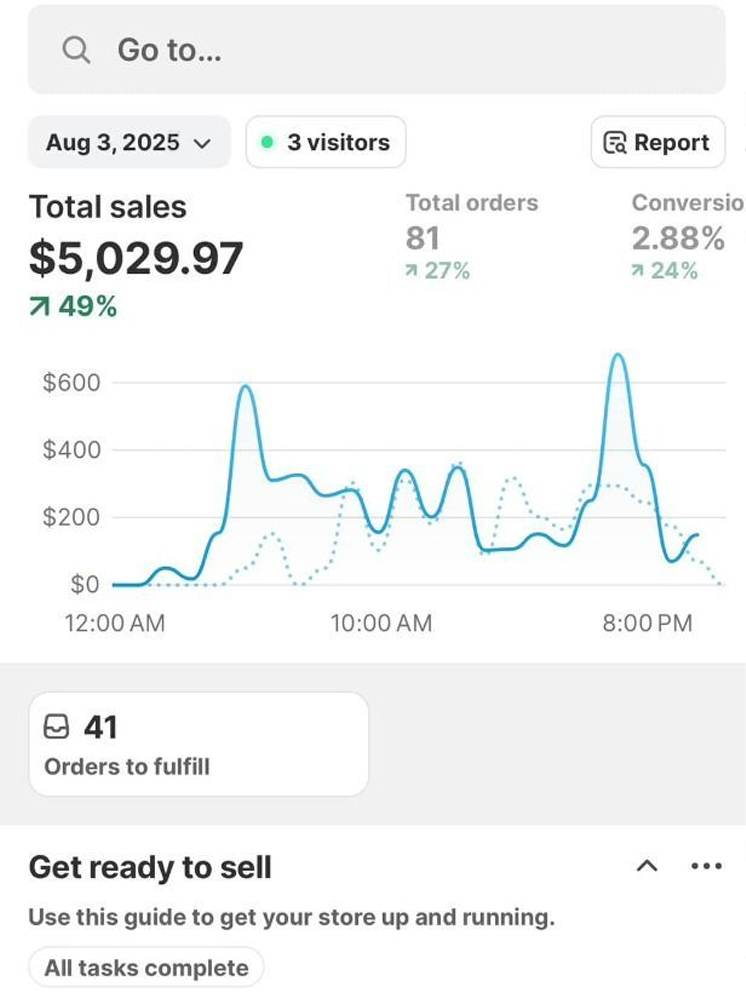
Task: Collapse the Get ready to sell section
Action: click(647, 866)
